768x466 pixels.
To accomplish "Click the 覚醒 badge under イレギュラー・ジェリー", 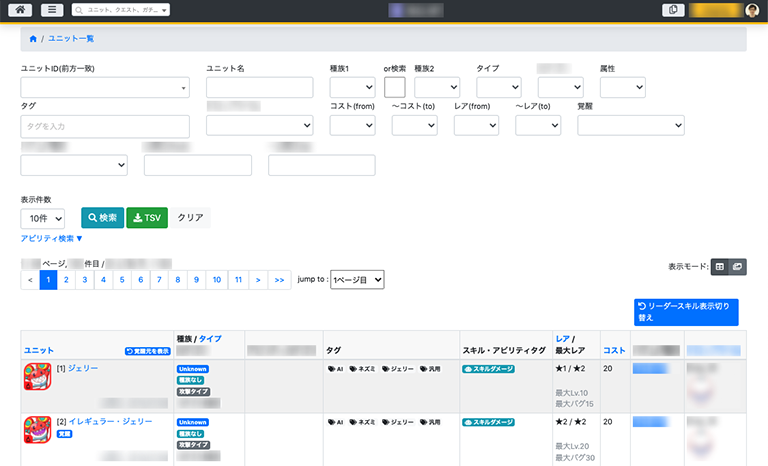I will pos(64,434).
